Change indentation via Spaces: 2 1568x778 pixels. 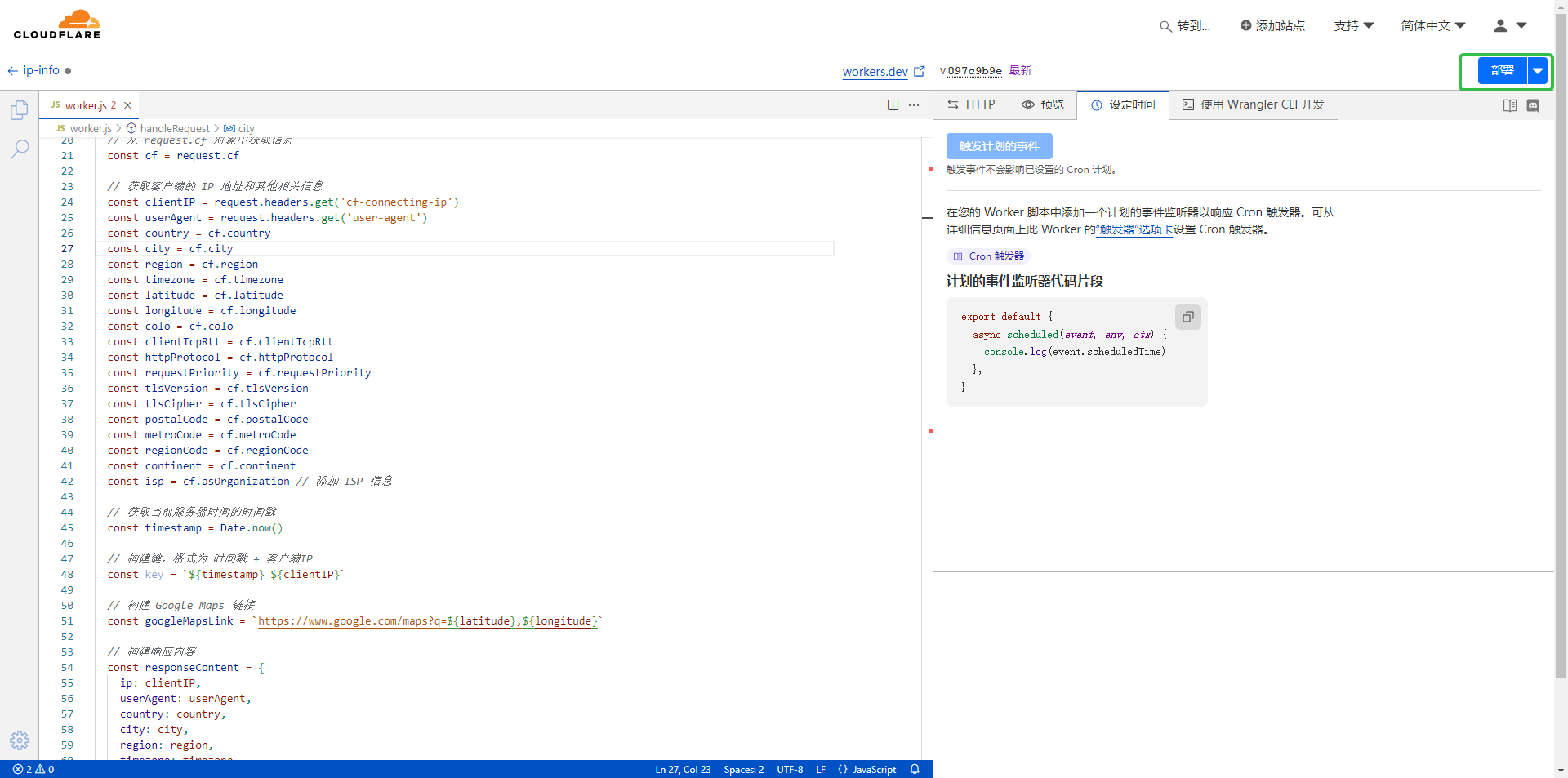[x=744, y=769]
